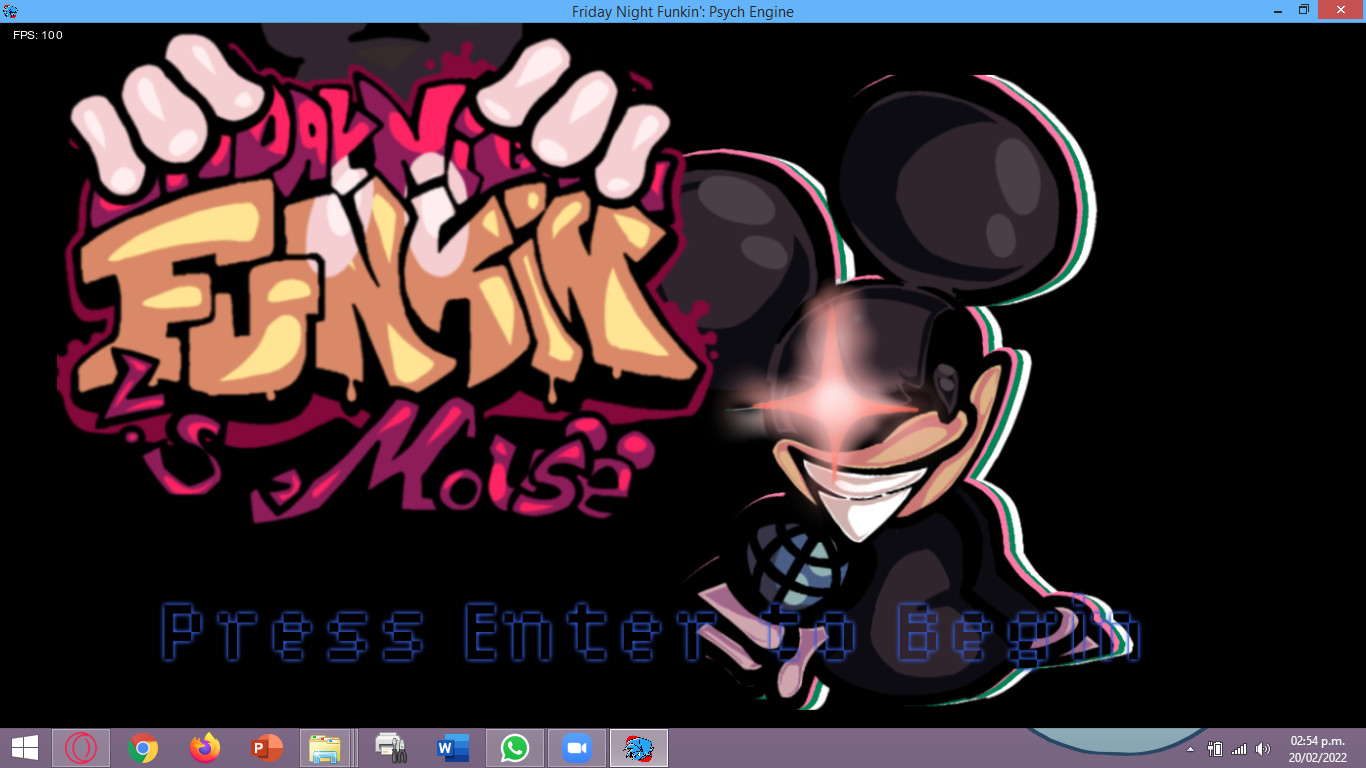Open the Start menu
Viewport: 1366px width, 768px height.
(24, 747)
